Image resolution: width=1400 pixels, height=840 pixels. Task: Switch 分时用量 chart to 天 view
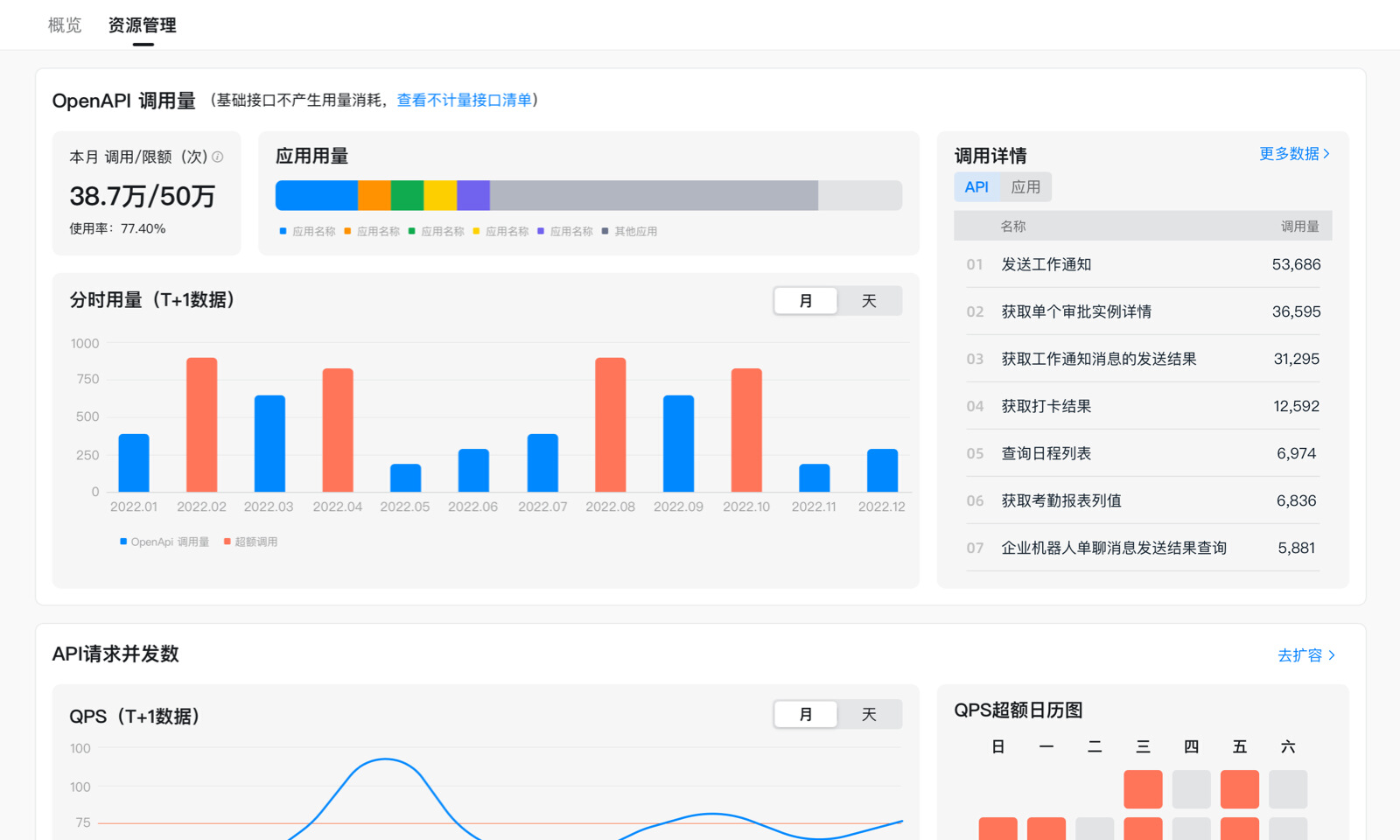click(869, 301)
